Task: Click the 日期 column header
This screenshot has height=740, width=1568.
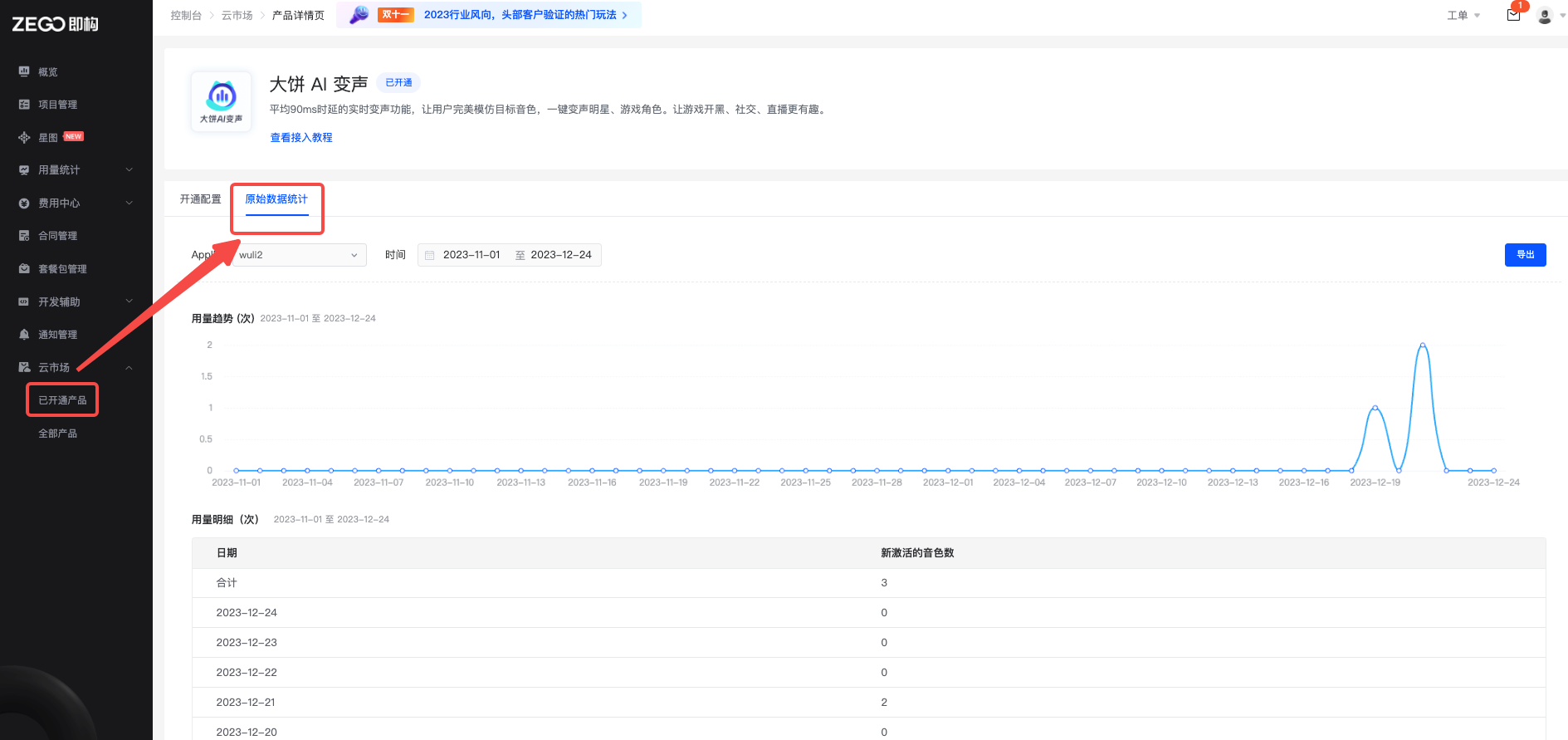Action: coord(227,553)
